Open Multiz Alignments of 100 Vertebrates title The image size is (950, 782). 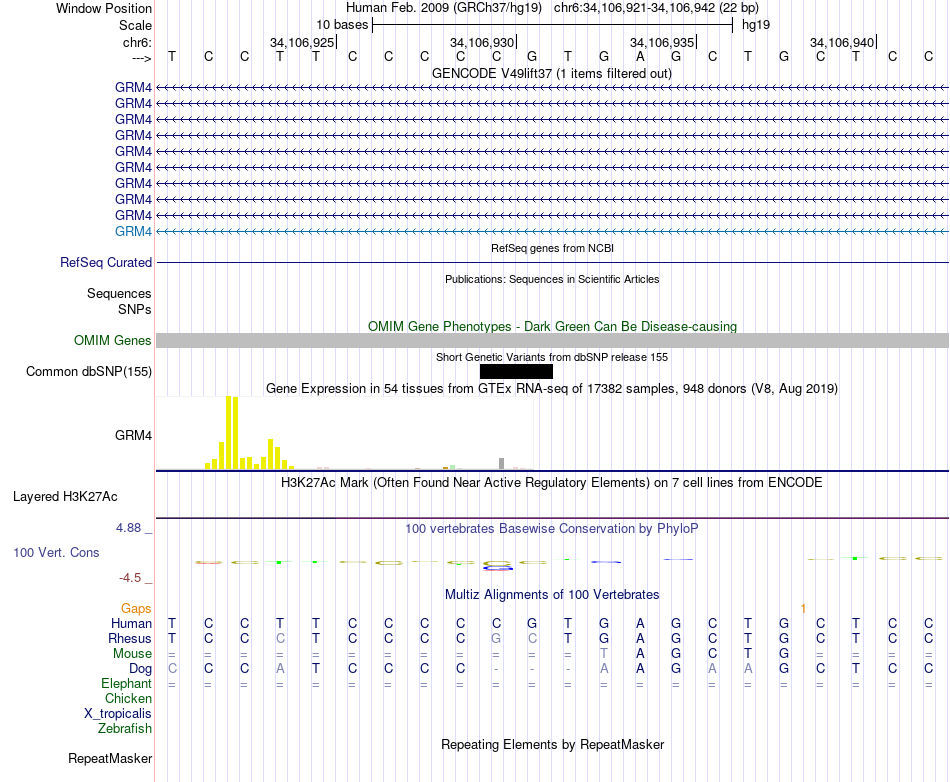coord(552,595)
